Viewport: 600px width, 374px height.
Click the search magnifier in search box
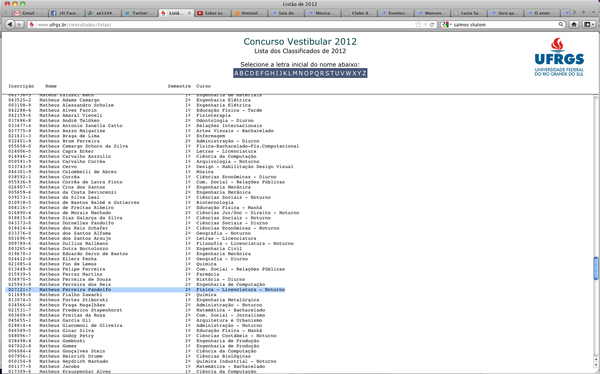tap(561, 24)
